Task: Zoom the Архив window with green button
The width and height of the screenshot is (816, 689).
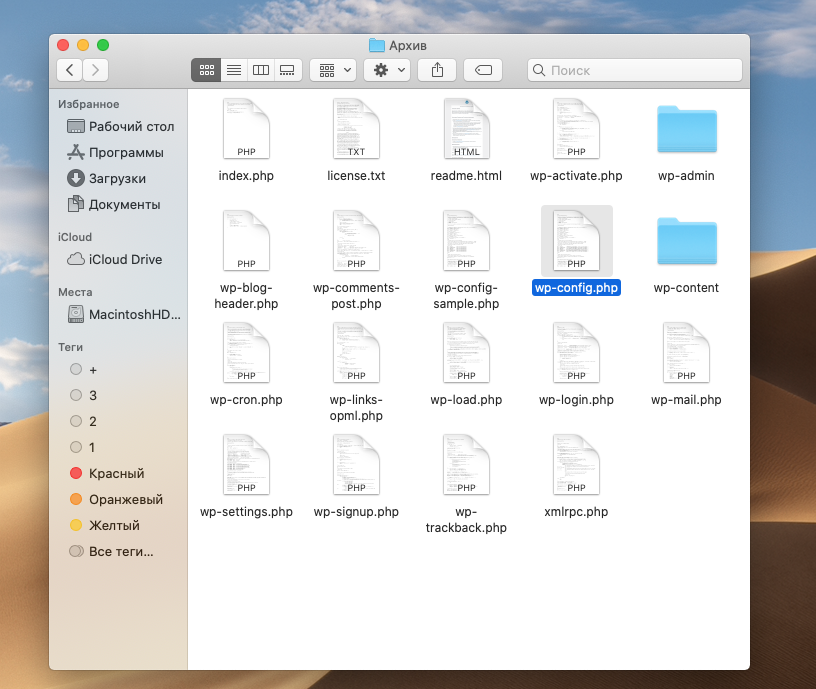Action: (103, 45)
